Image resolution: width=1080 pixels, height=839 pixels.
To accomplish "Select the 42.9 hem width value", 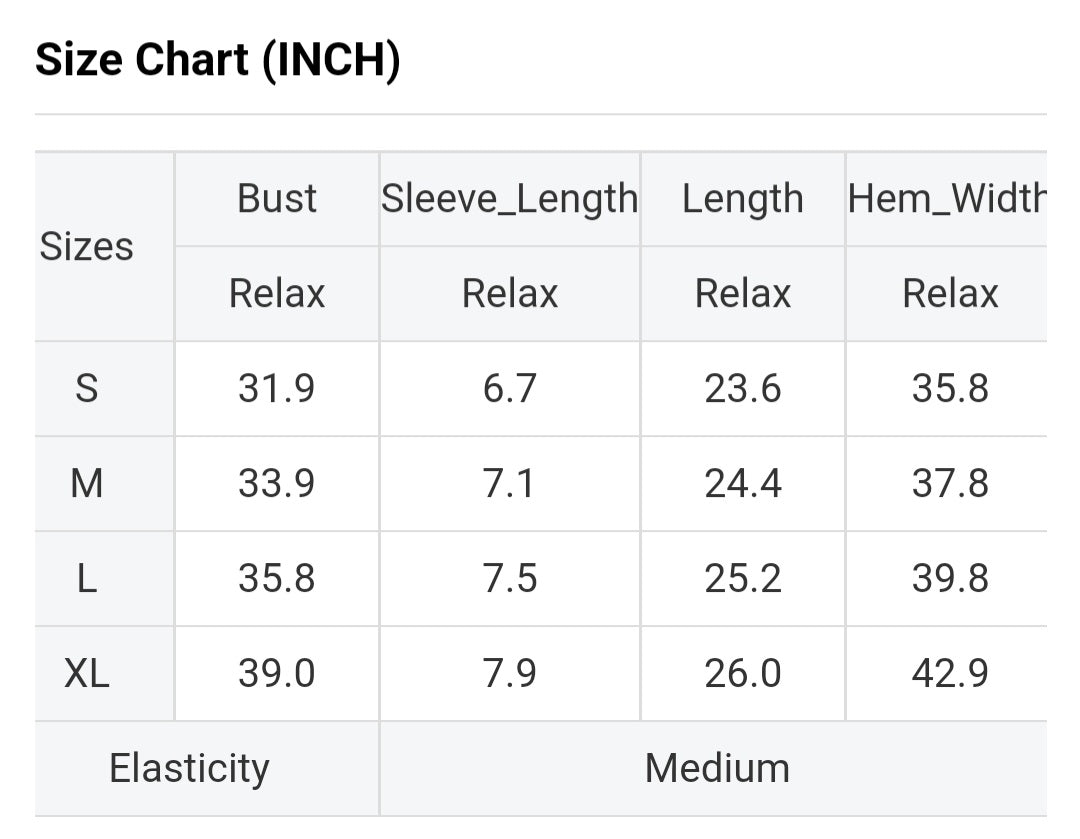I will point(950,674).
